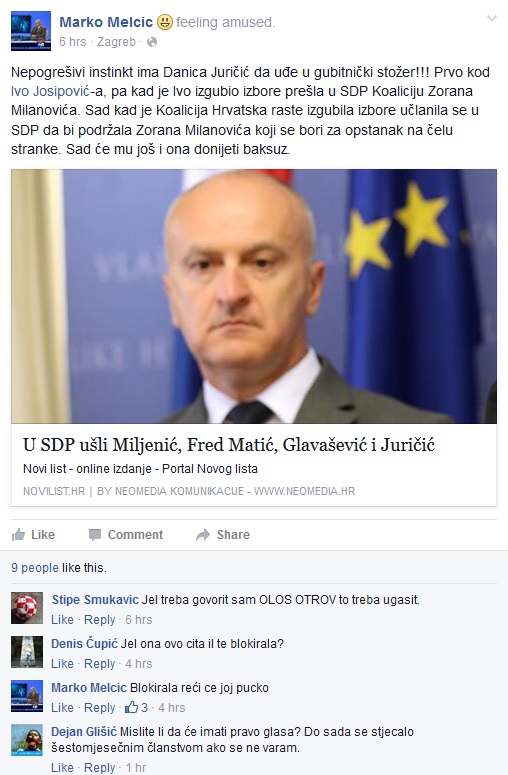Reply to Stipe Smukavic's comment
The image size is (508, 775).
coord(99,619)
